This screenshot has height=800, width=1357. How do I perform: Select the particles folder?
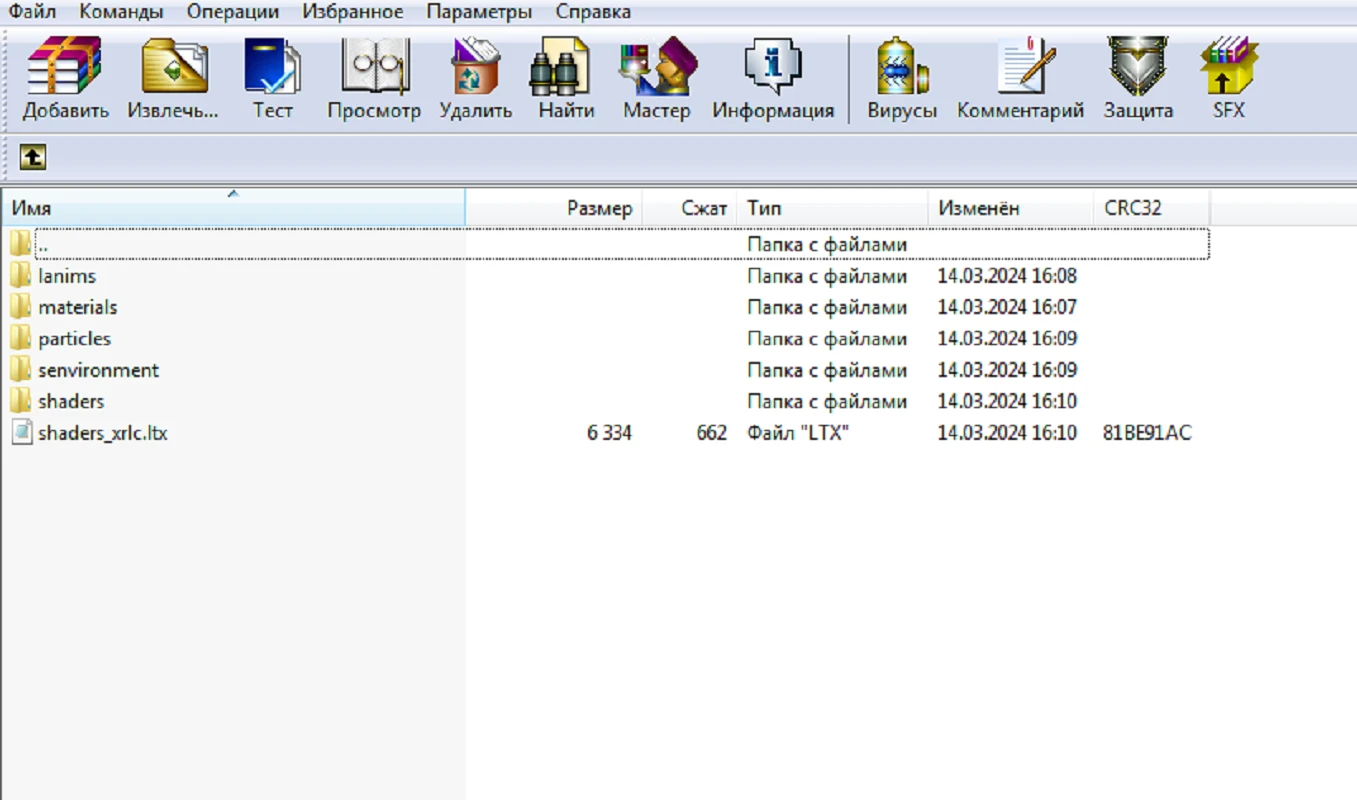tap(74, 339)
